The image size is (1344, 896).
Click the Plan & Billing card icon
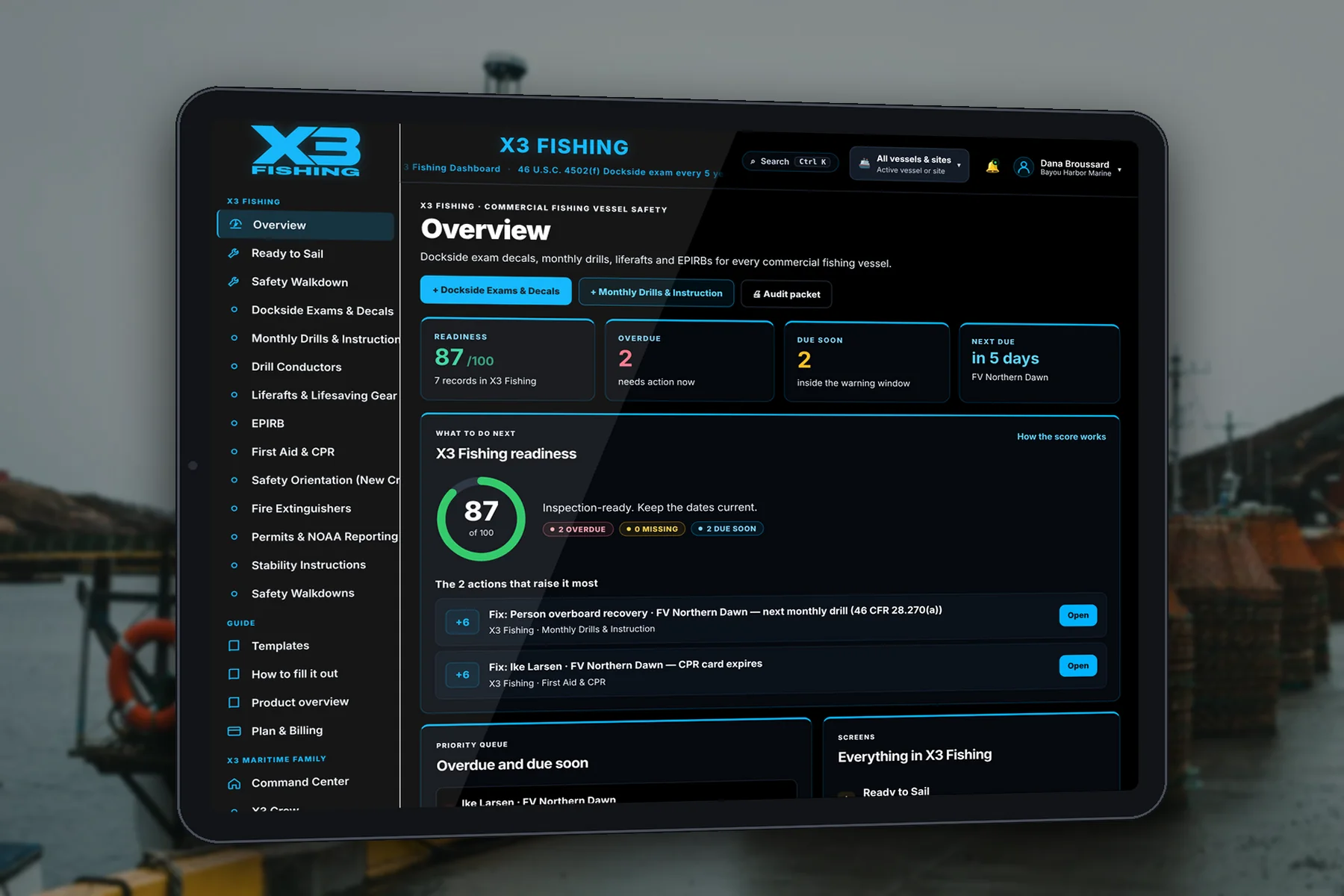click(234, 730)
